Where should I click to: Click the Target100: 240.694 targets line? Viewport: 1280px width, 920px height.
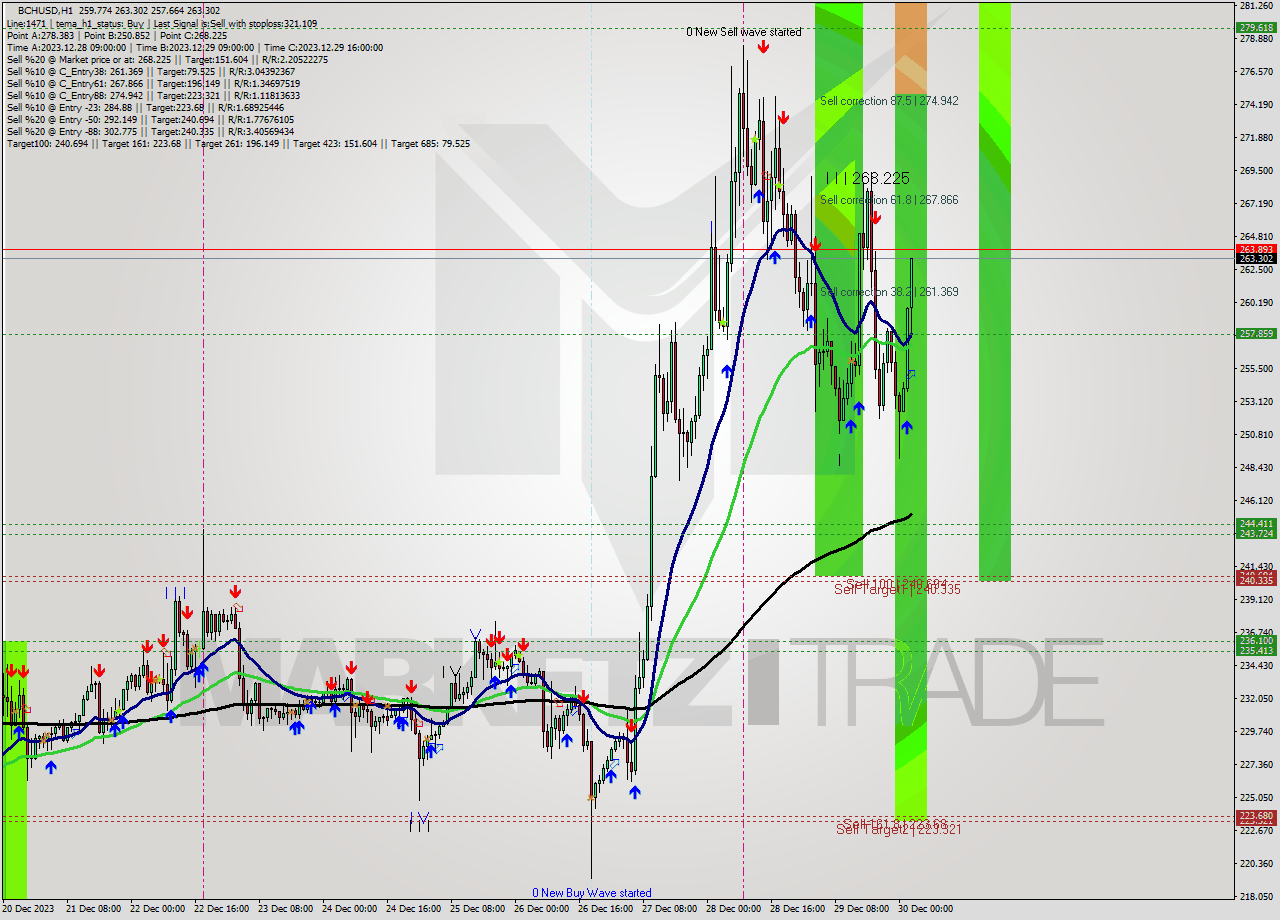pyautogui.click(x=238, y=143)
